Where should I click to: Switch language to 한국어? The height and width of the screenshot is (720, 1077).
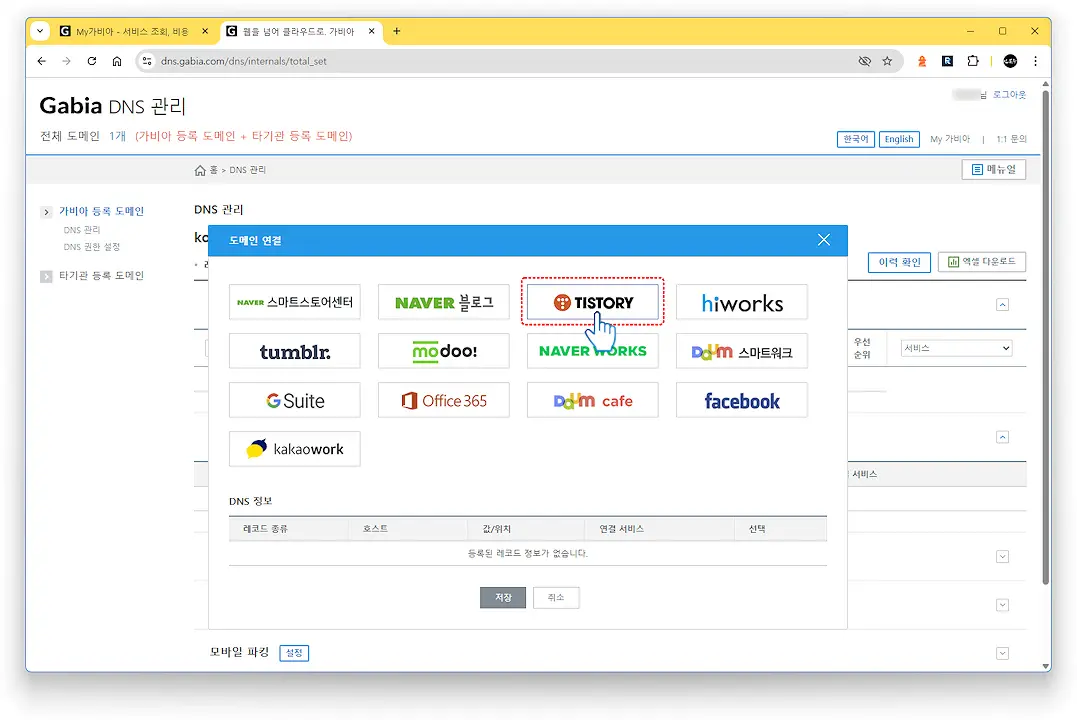point(856,139)
